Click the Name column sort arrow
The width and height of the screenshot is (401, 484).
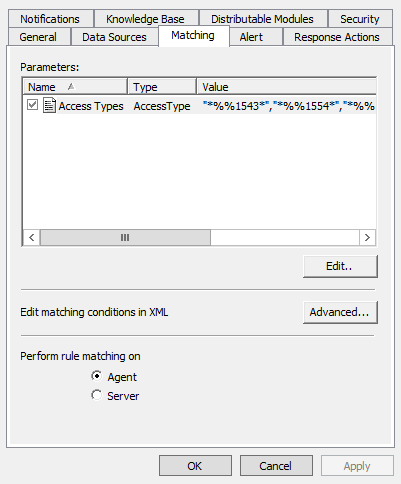coord(71,87)
